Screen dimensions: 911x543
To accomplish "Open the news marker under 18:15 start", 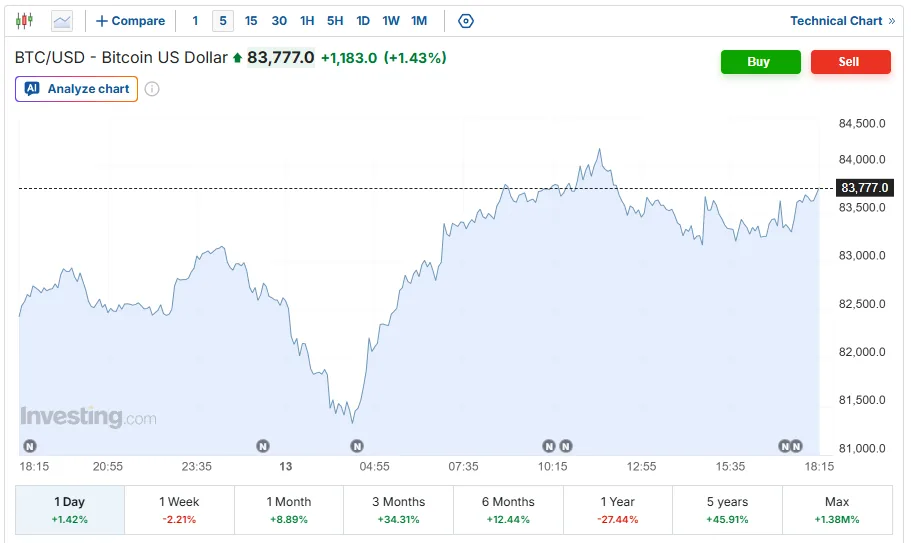I will click(x=30, y=446).
